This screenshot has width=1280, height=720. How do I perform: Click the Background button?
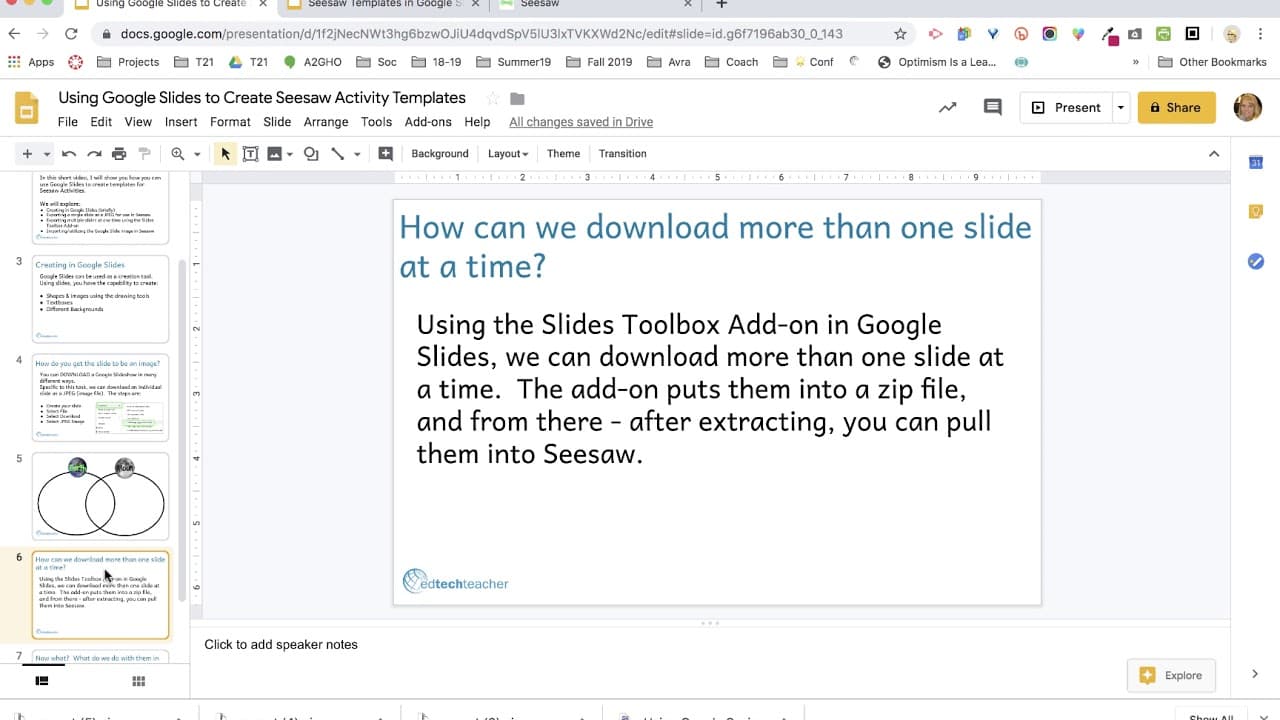tap(440, 154)
